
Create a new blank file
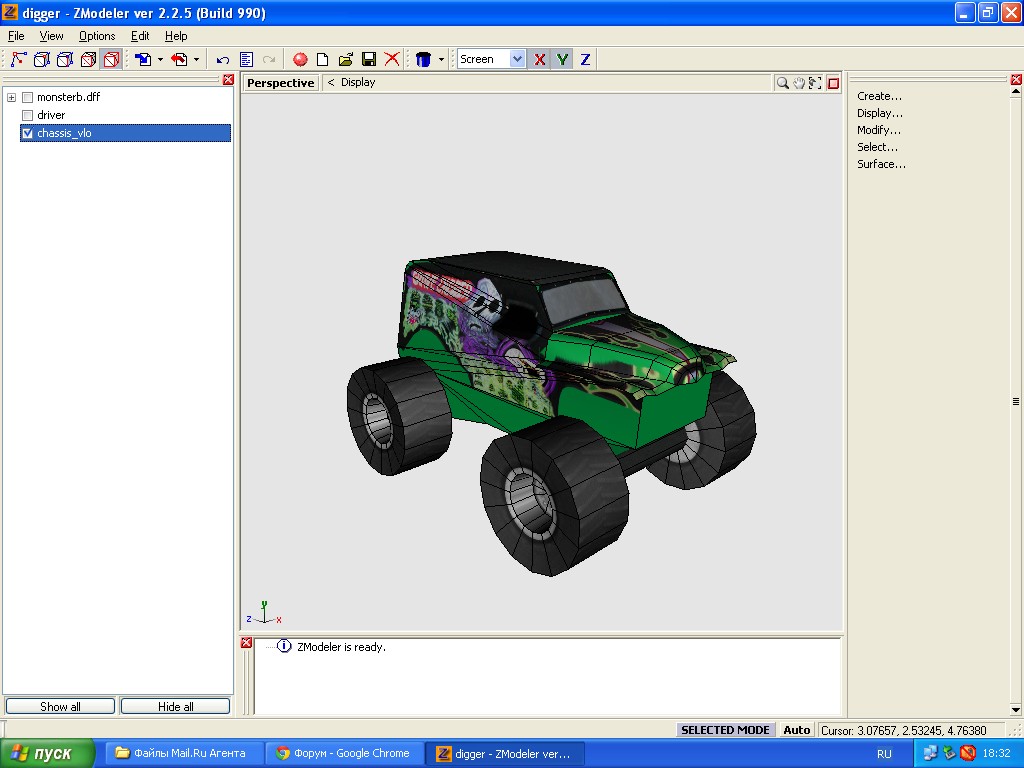(x=323, y=59)
